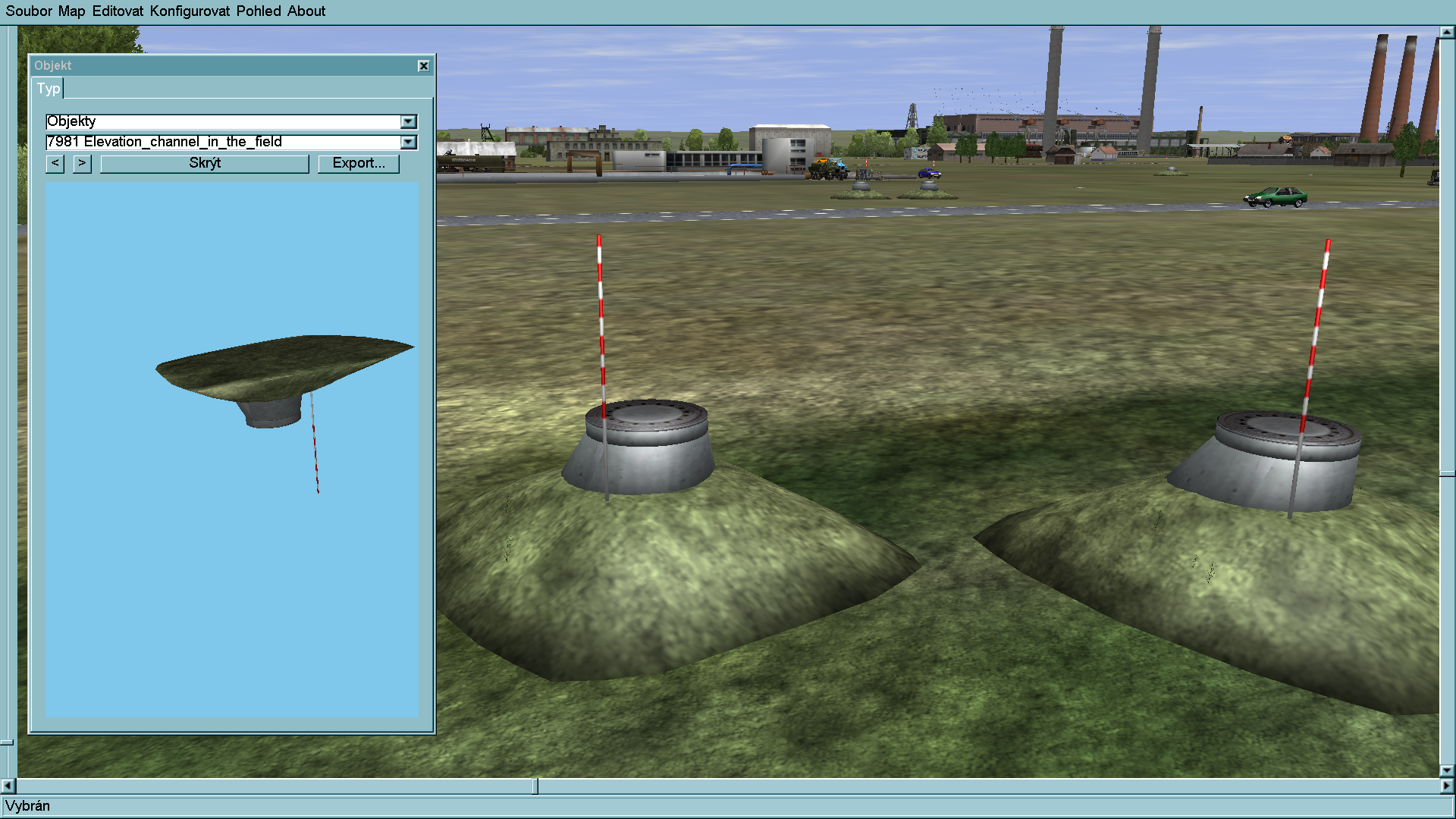Select the Typ tab

(x=49, y=89)
